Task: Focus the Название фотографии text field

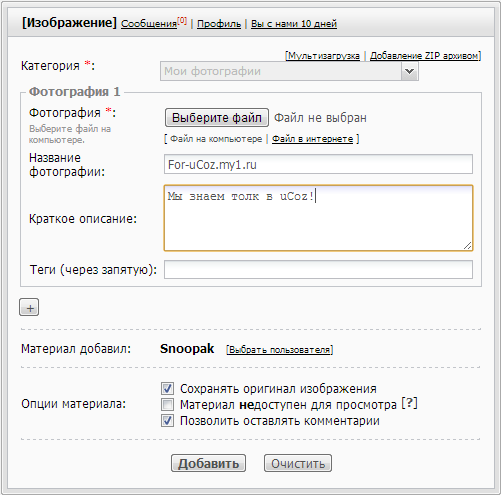Action: (x=318, y=164)
